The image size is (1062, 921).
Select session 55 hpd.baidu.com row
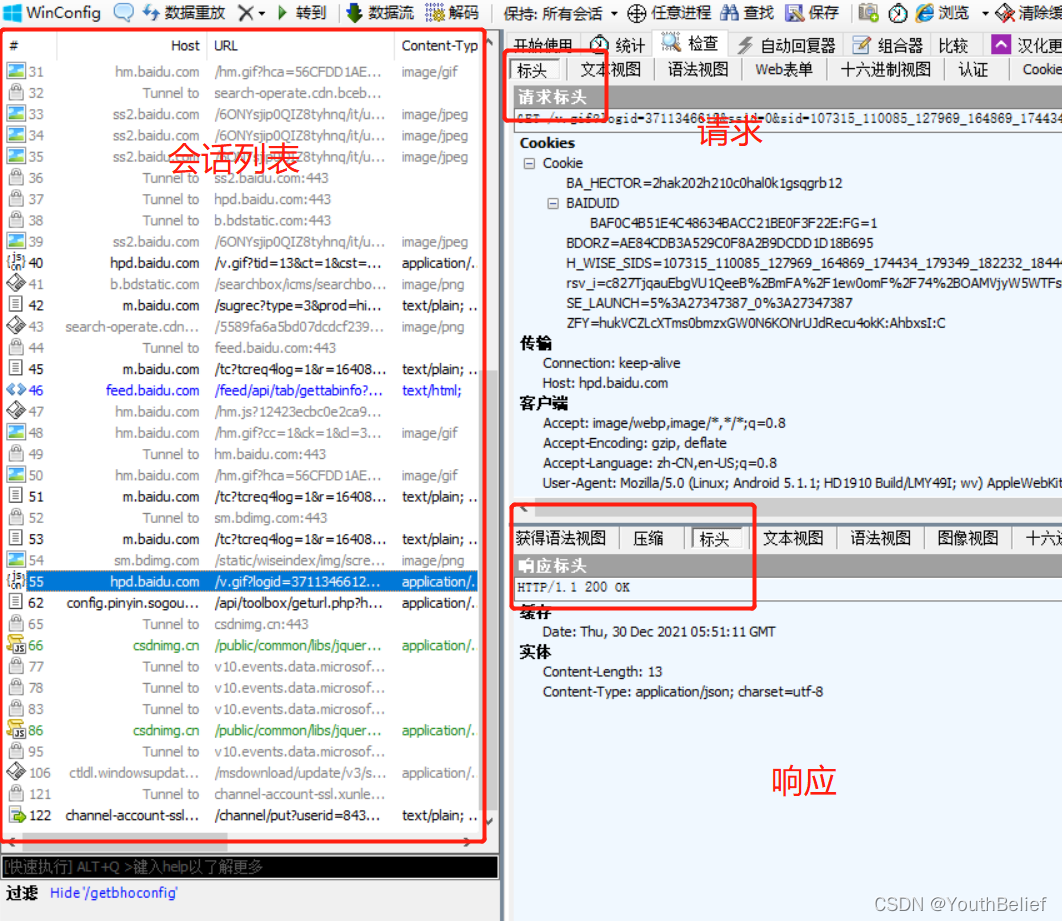[242, 582]
